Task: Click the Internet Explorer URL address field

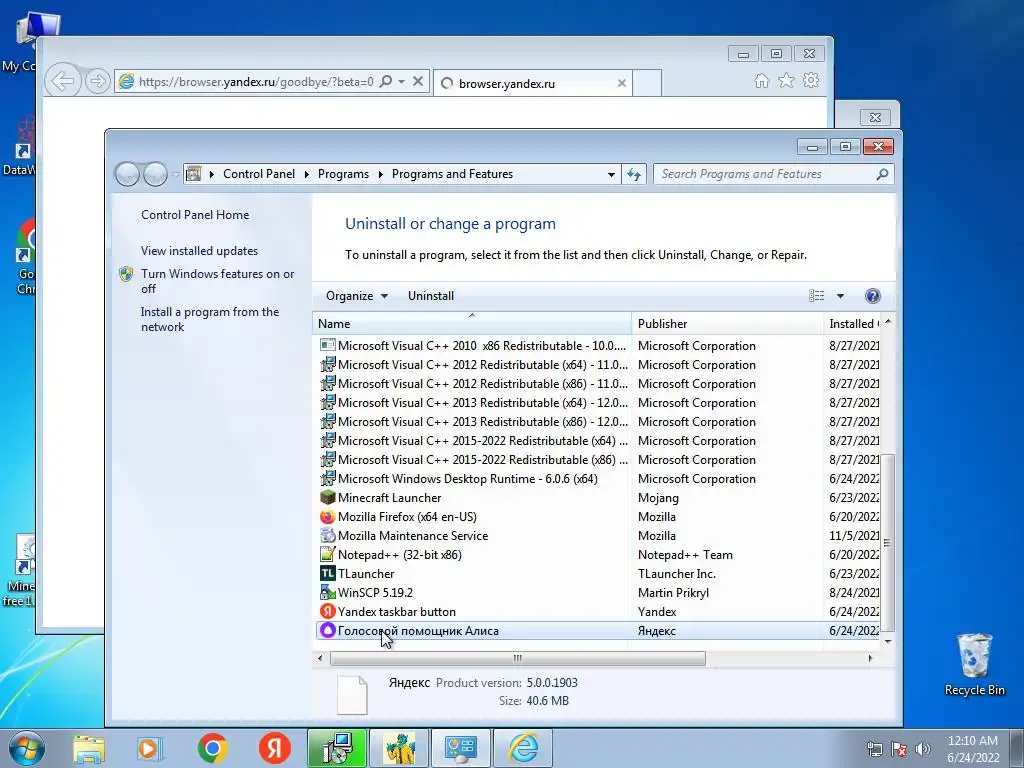Action: click(255, 82)
